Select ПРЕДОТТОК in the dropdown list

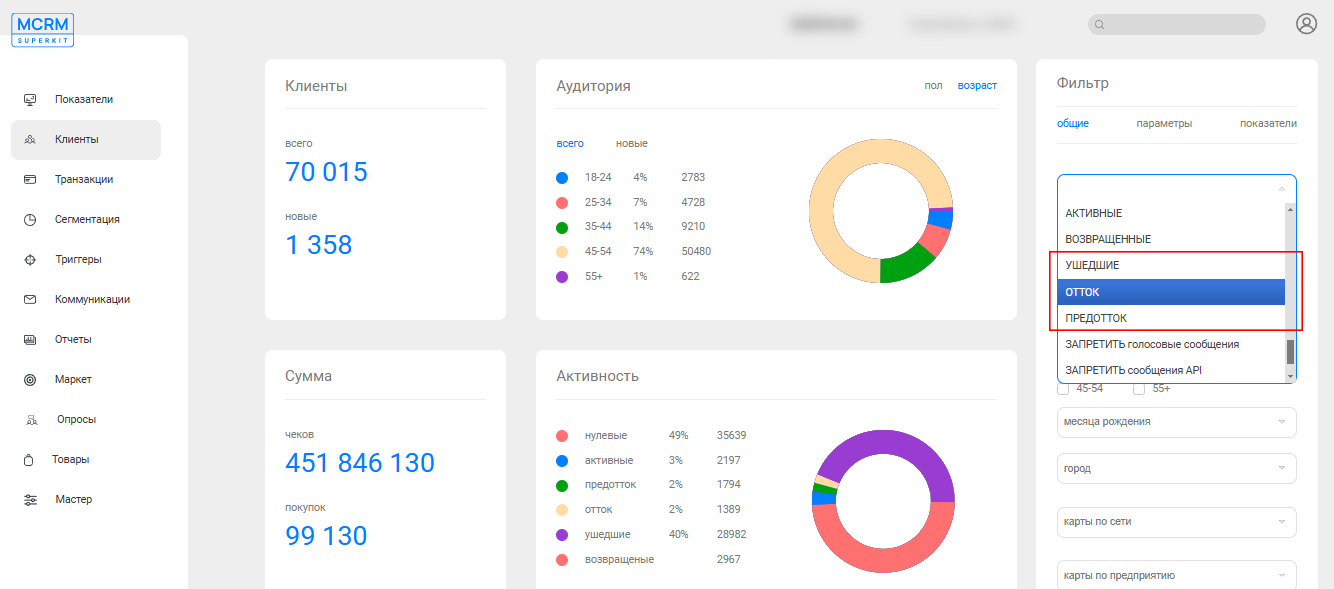pos(1171,318)
